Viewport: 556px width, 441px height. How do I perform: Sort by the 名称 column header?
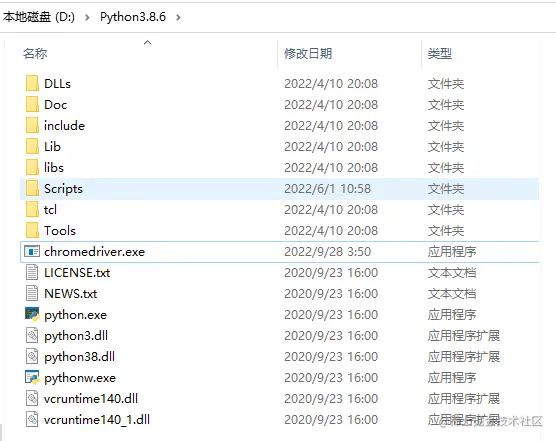tap(35, 54)
